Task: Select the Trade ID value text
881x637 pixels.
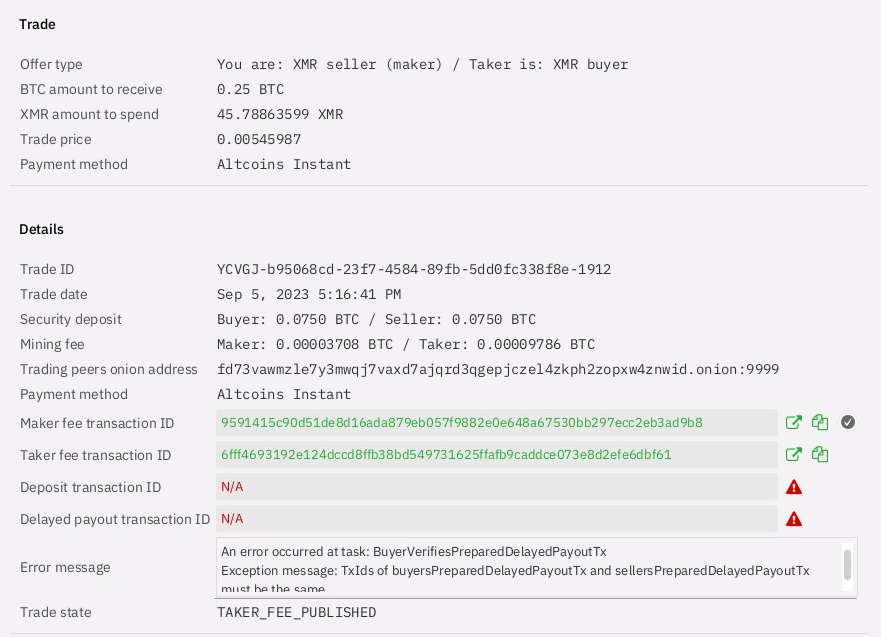Action: [415, 269]
